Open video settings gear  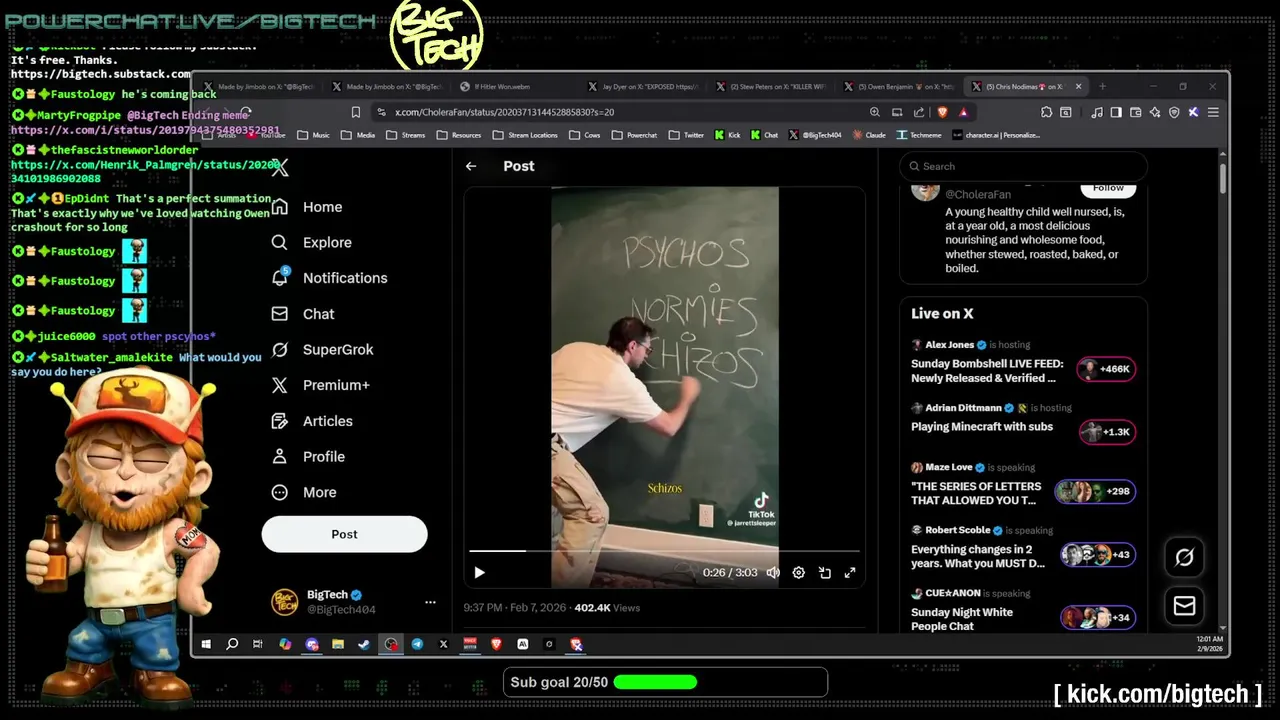pyautogui.click(x=798, y=572)
